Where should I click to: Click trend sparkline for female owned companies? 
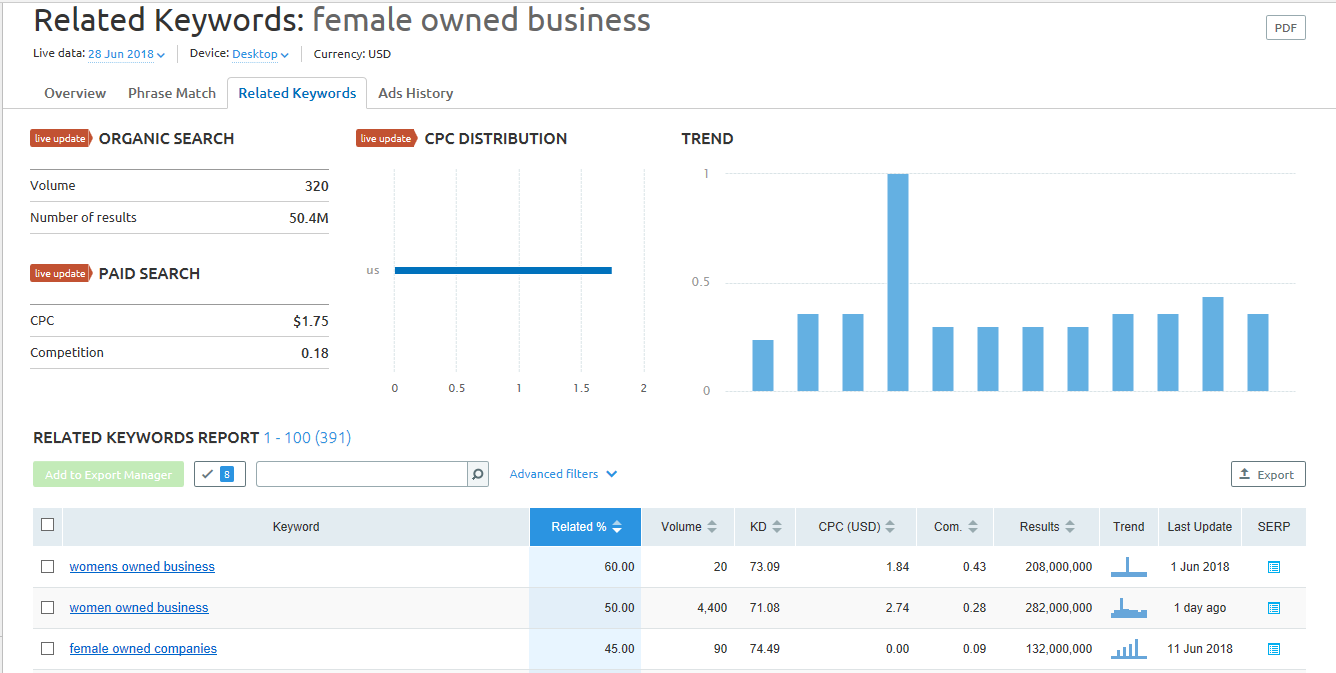1128,649
